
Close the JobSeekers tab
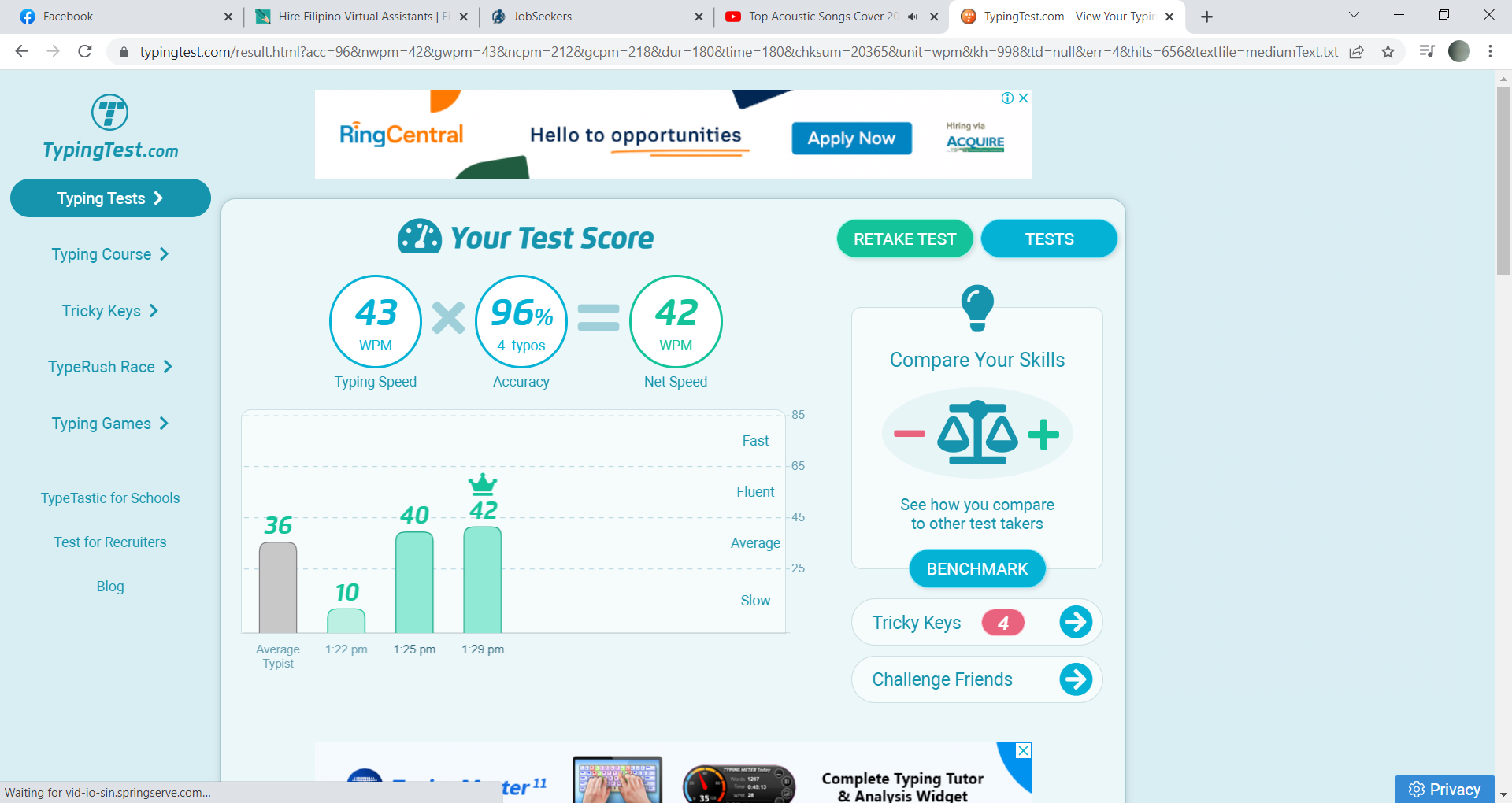[699, 17]
